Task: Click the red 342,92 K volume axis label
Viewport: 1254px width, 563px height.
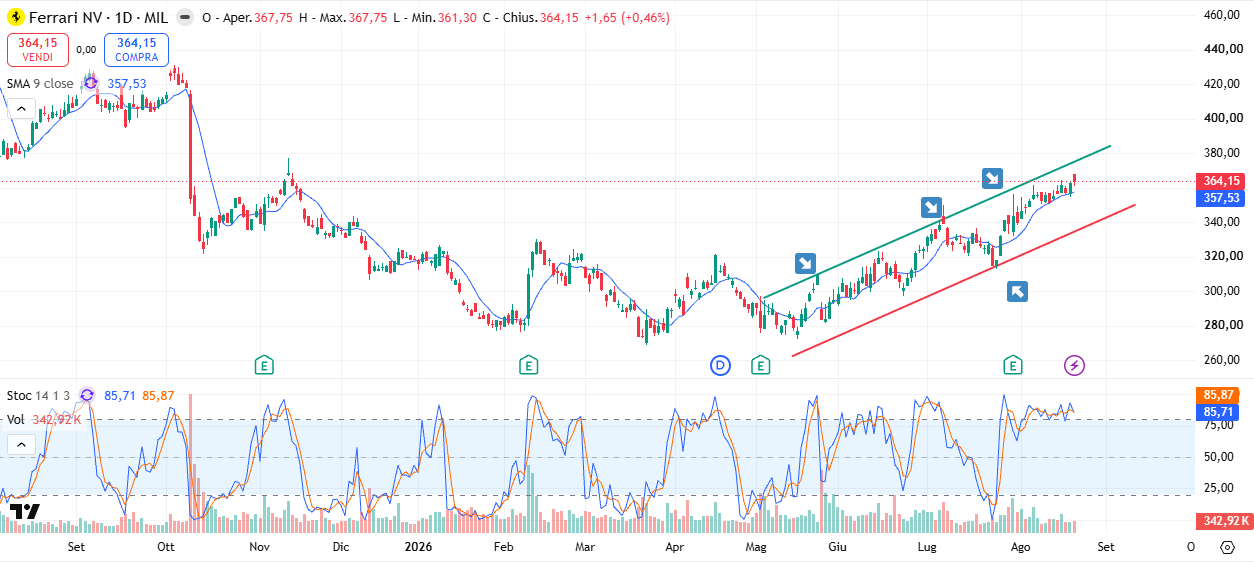Action: tap(1223, 521)
